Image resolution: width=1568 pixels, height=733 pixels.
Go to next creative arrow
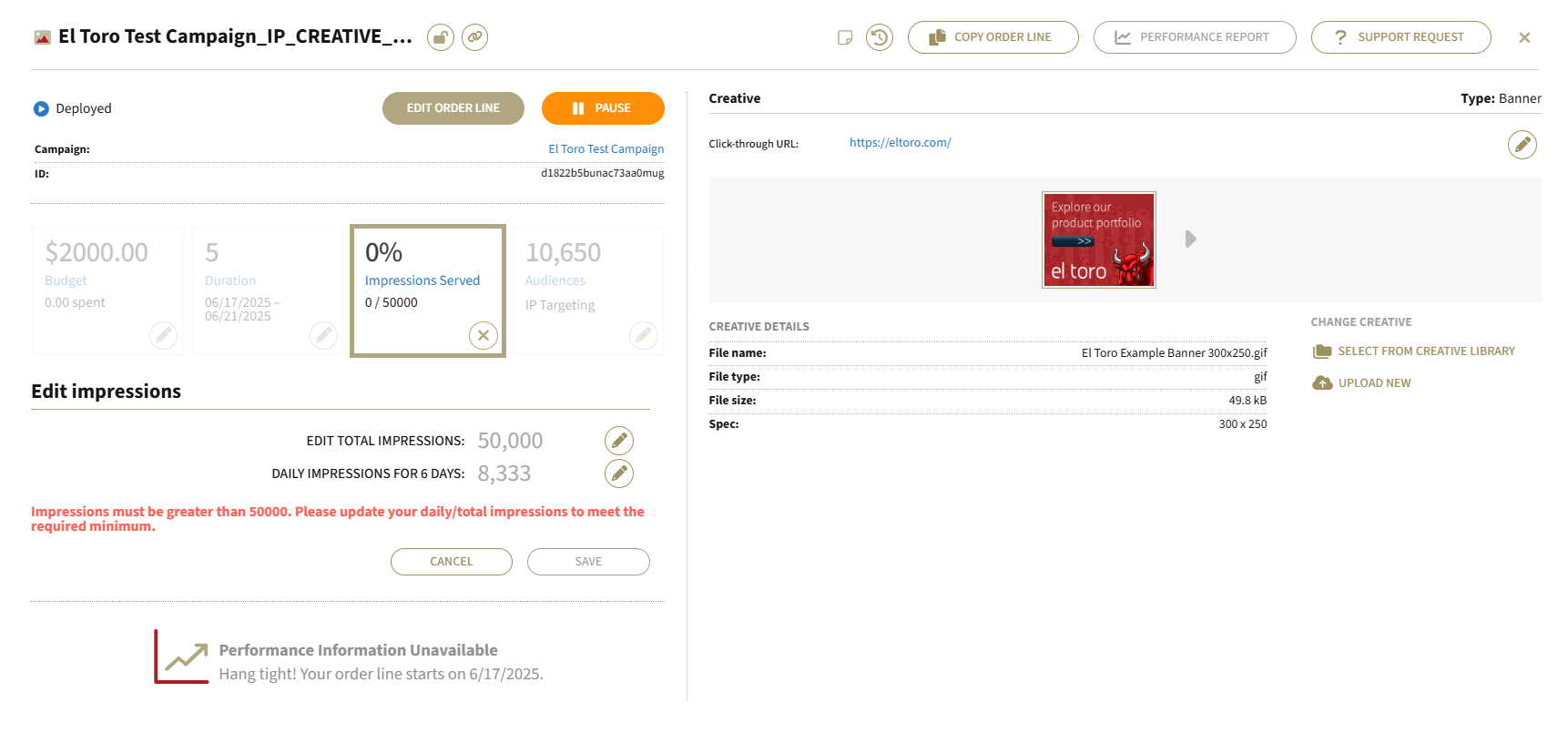click(1190, 239)
